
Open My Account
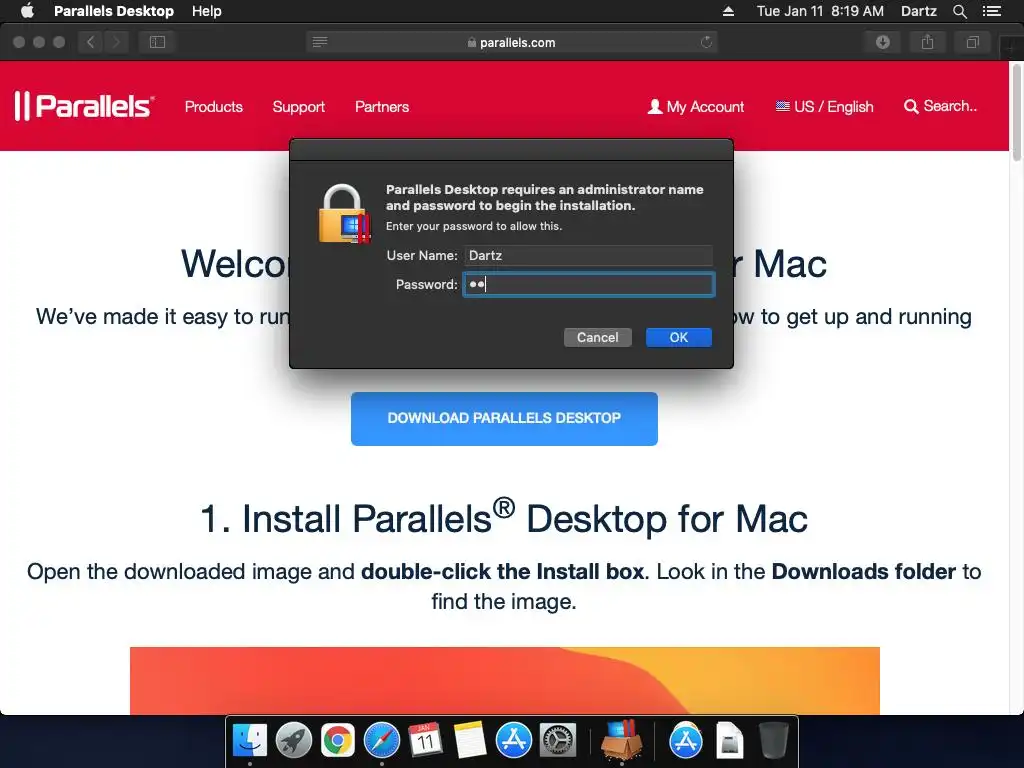click(x=696, y=106)
